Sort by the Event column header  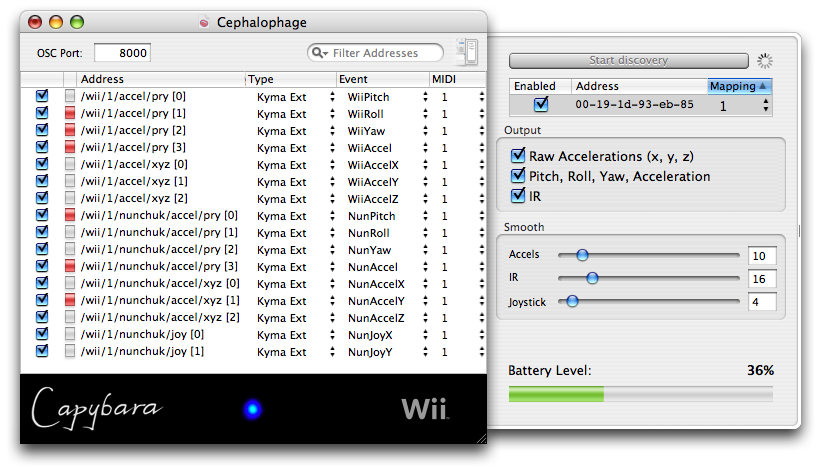(x=383, y=79)
